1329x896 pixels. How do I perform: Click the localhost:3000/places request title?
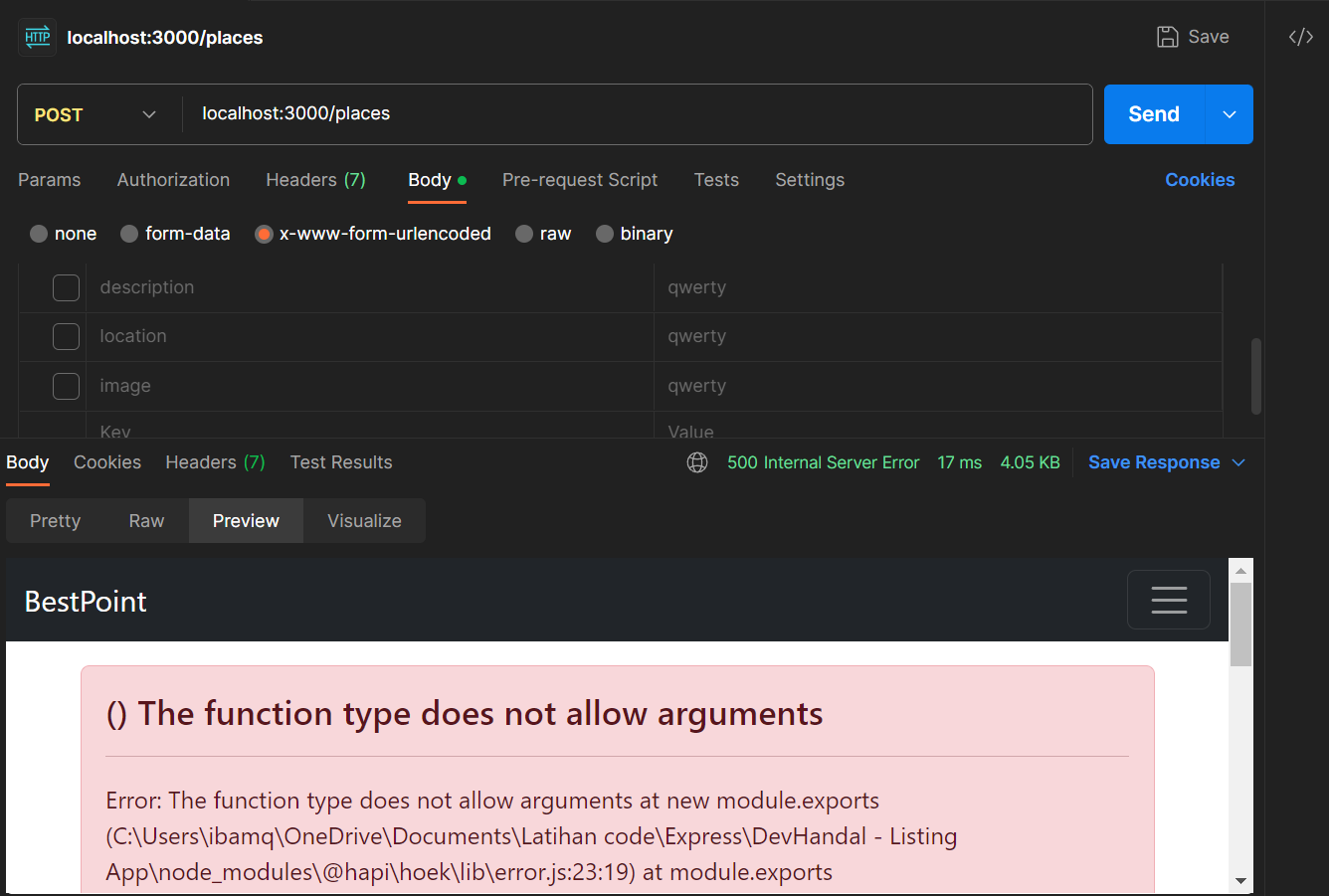[x=165, y=38]
